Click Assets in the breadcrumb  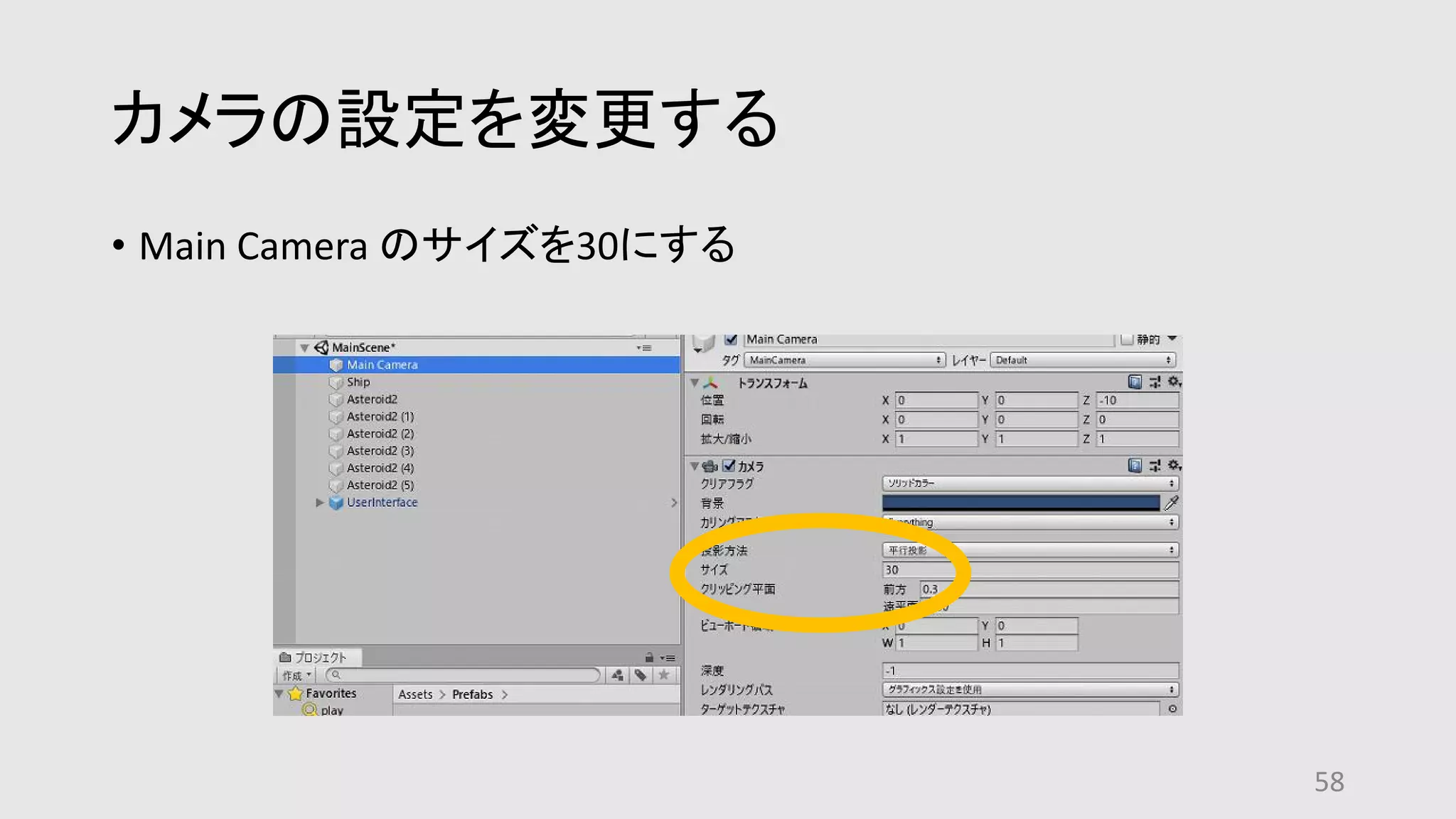415,695
